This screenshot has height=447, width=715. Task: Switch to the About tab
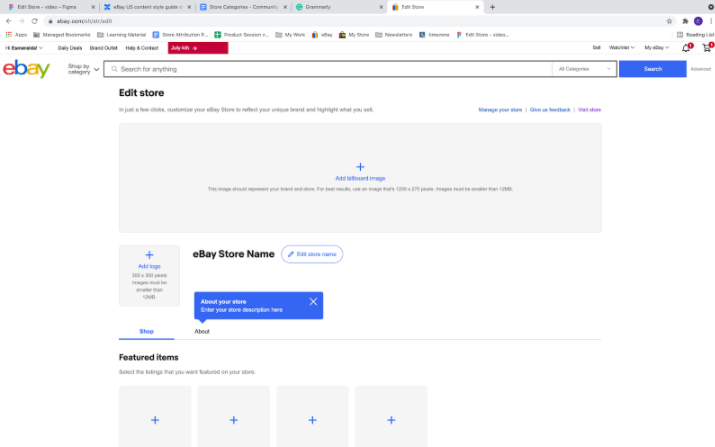tap(202, 331)
